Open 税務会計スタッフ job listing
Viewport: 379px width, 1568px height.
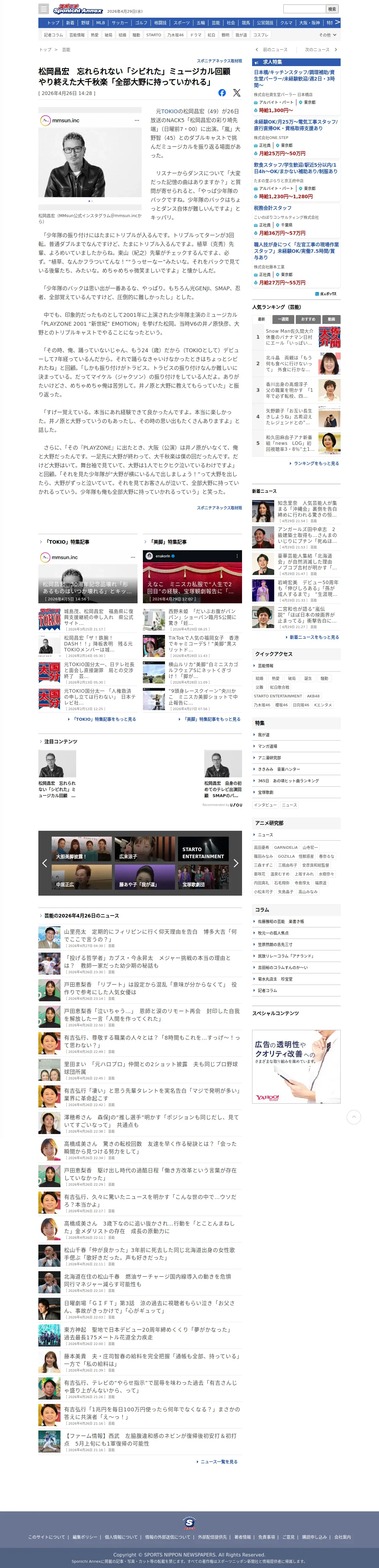pos(273,208)
